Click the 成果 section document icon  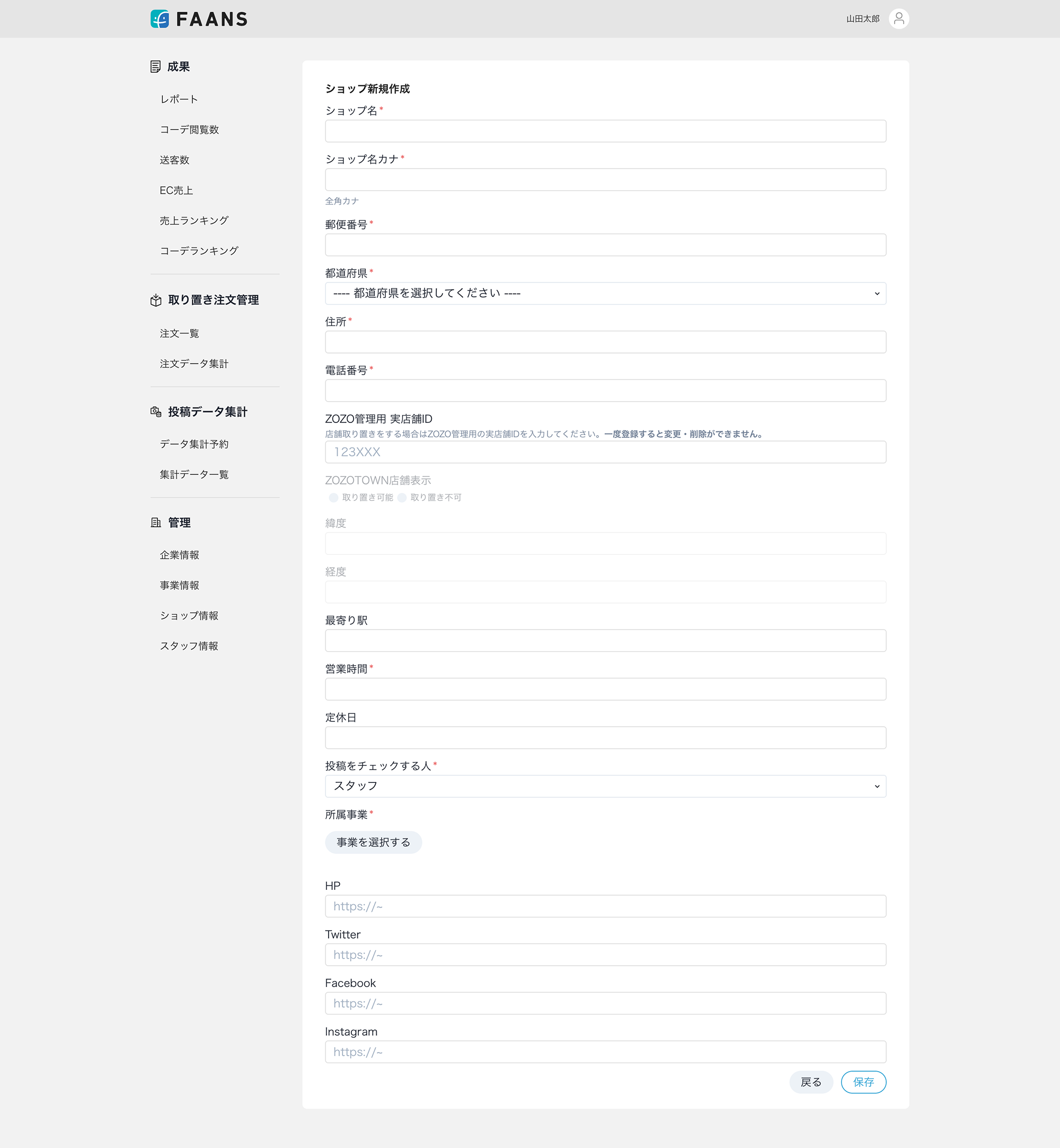coord(155,67)
